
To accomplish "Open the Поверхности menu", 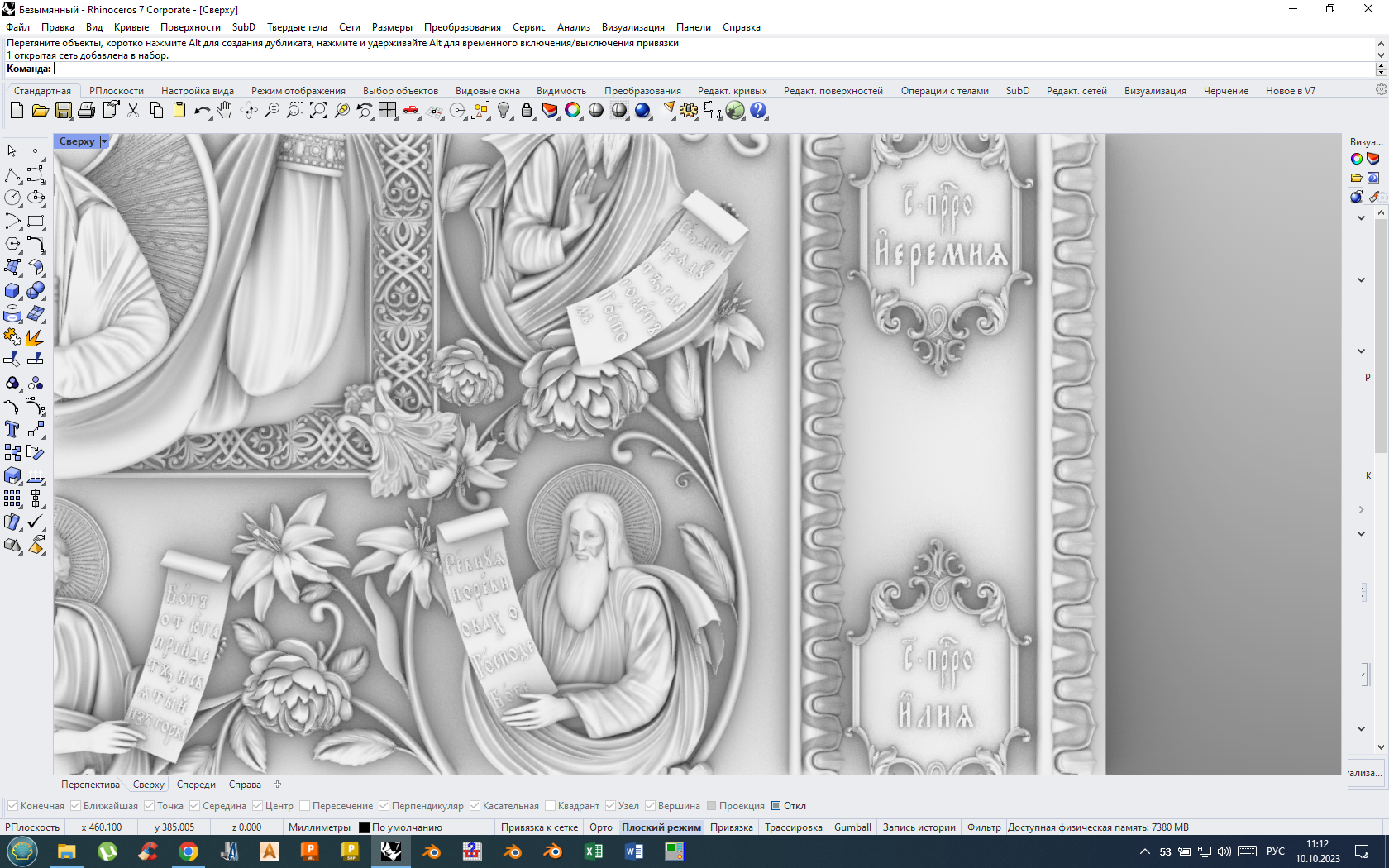I will click(190, 27).
